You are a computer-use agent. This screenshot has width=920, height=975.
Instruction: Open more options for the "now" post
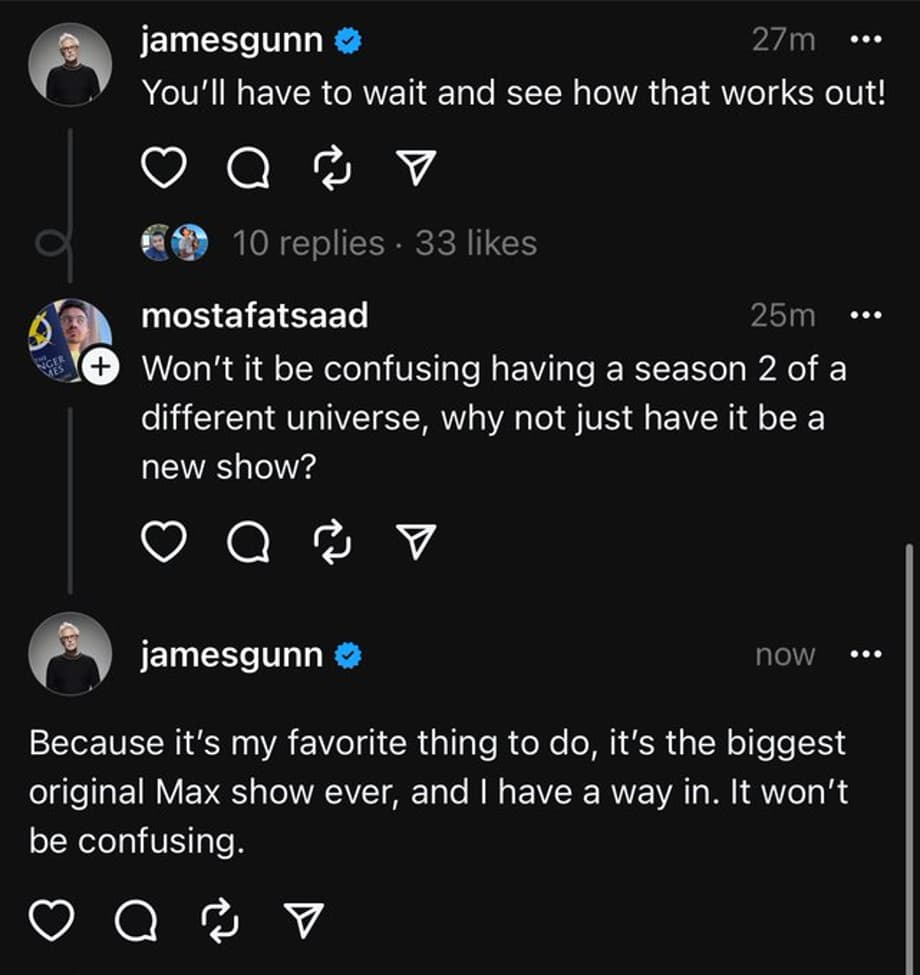pos(864,656)
